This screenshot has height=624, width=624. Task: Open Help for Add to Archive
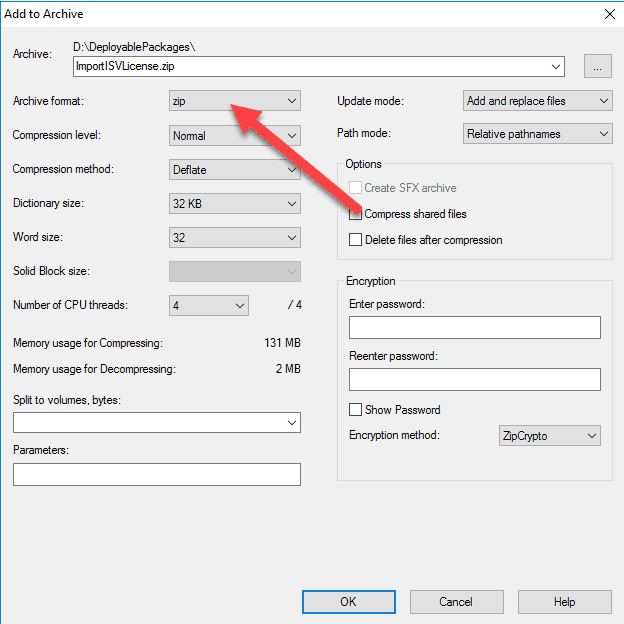pos(564,602)
